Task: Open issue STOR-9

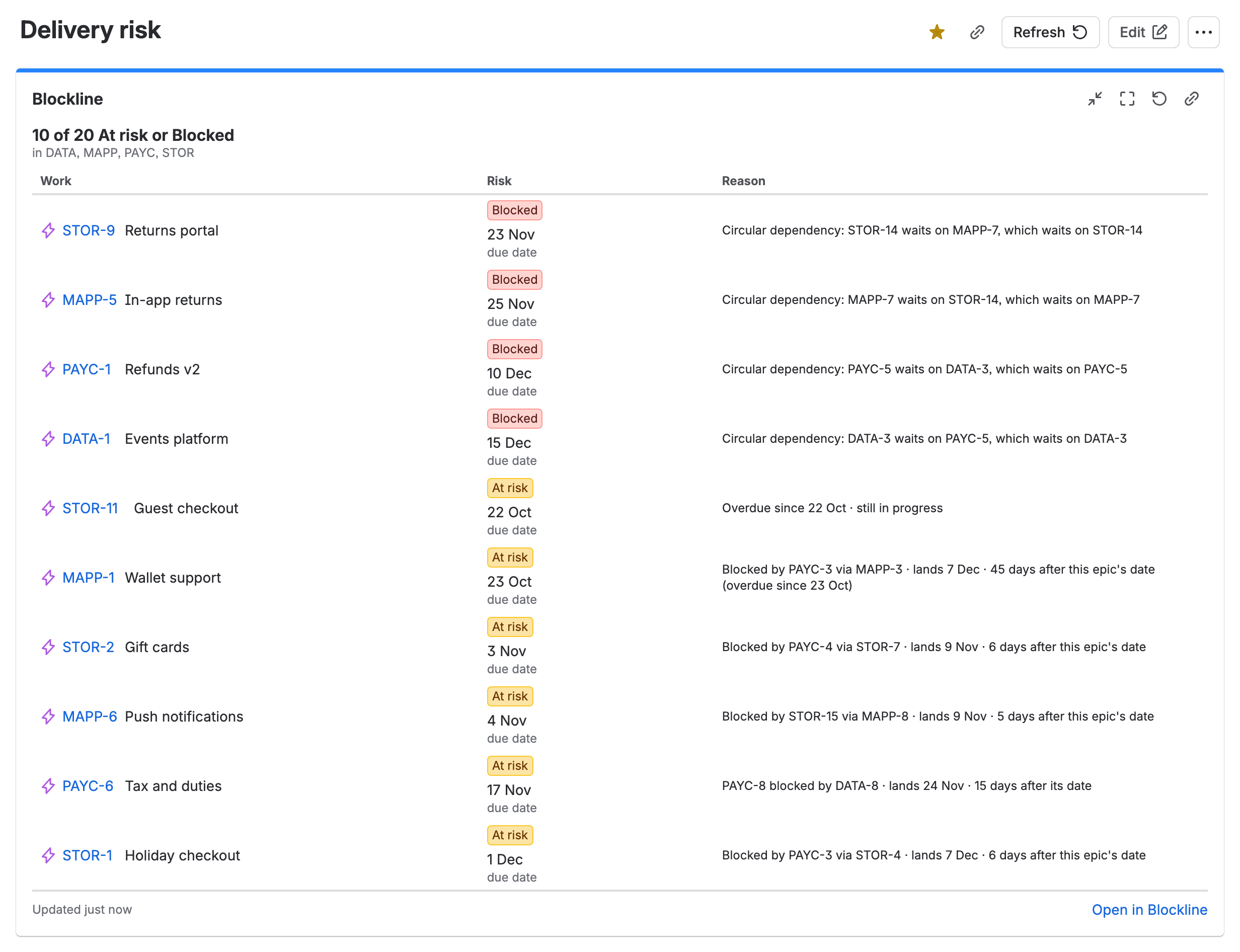Action: click(x=89, y=230)
